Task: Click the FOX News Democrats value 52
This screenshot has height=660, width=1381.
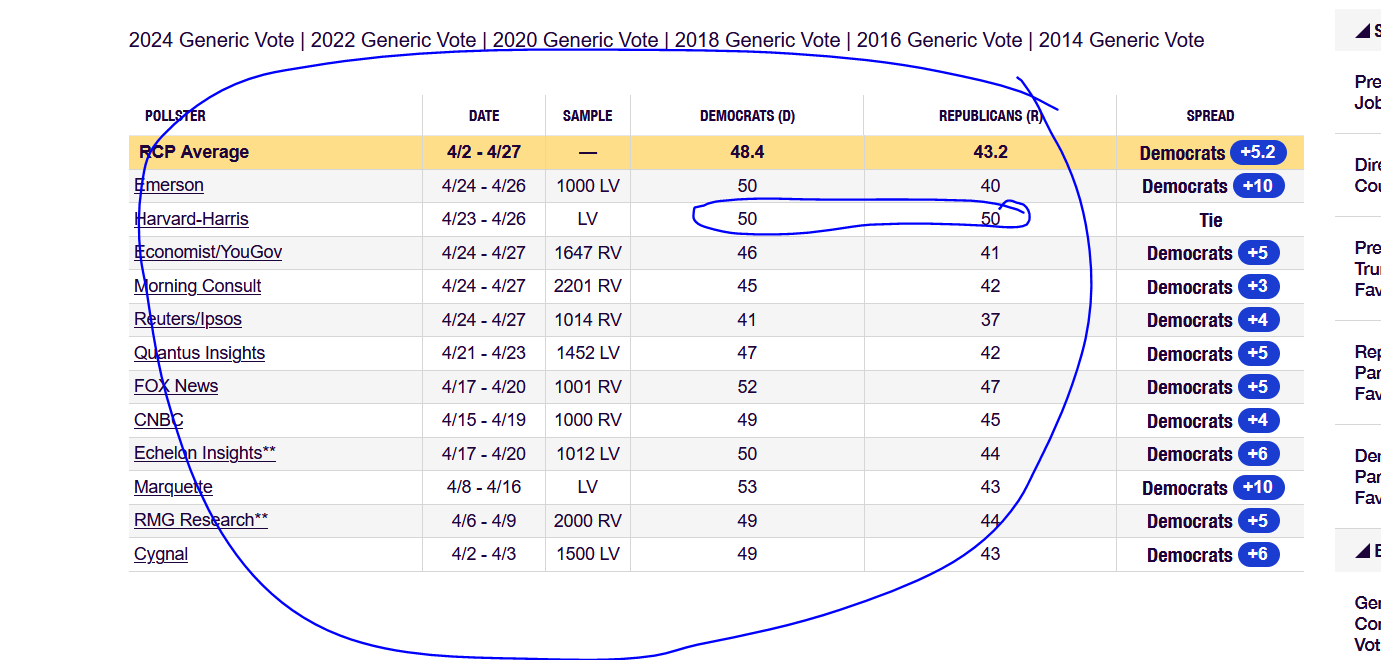Action: [x=747, y=386]
